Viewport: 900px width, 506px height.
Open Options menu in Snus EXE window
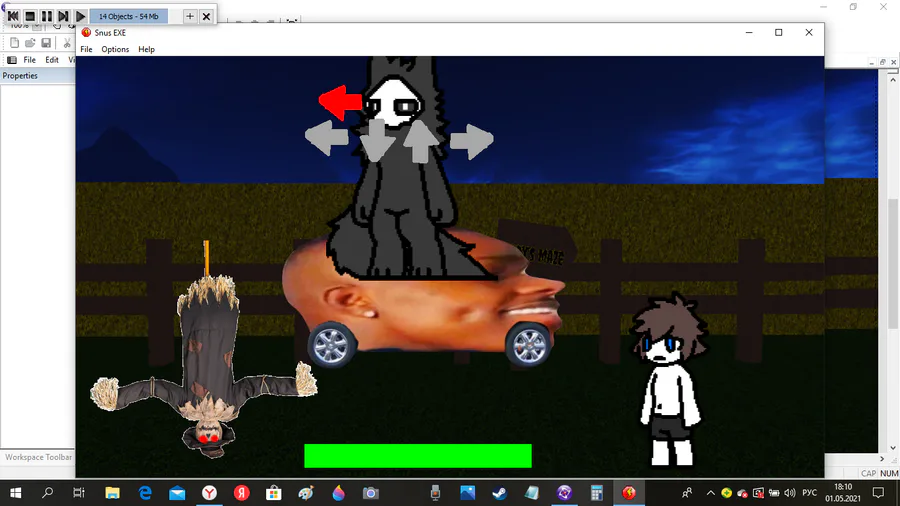tap(115, 49)
